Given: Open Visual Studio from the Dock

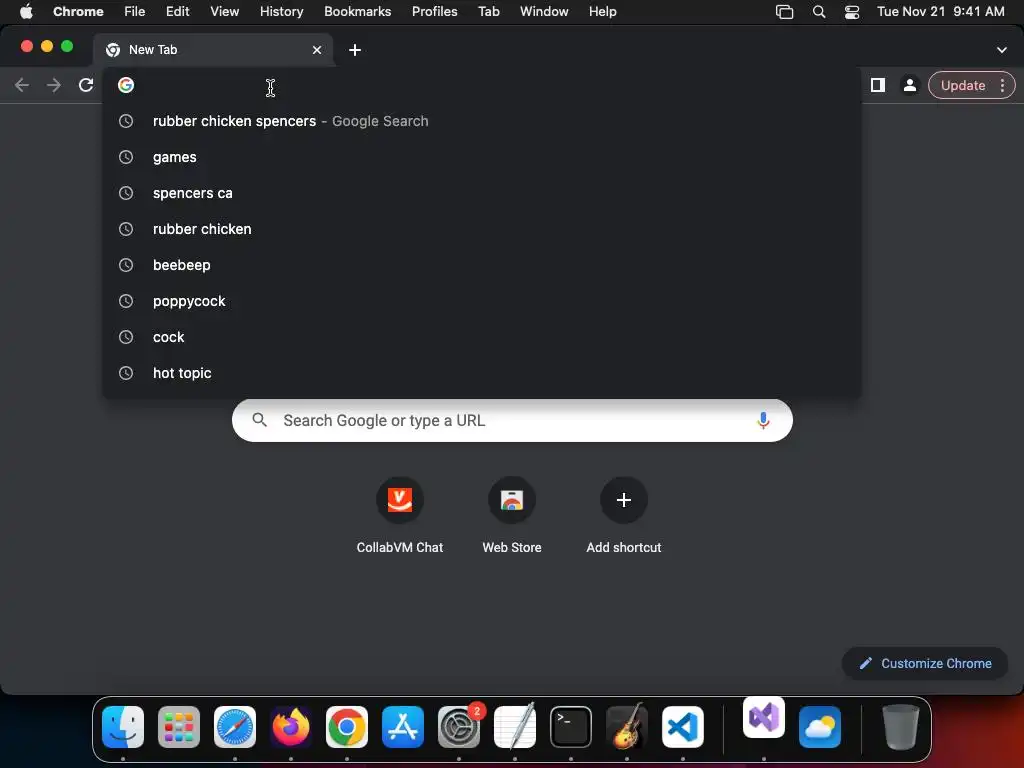Looking at the screenshot, I should click(x=763, y=717).
